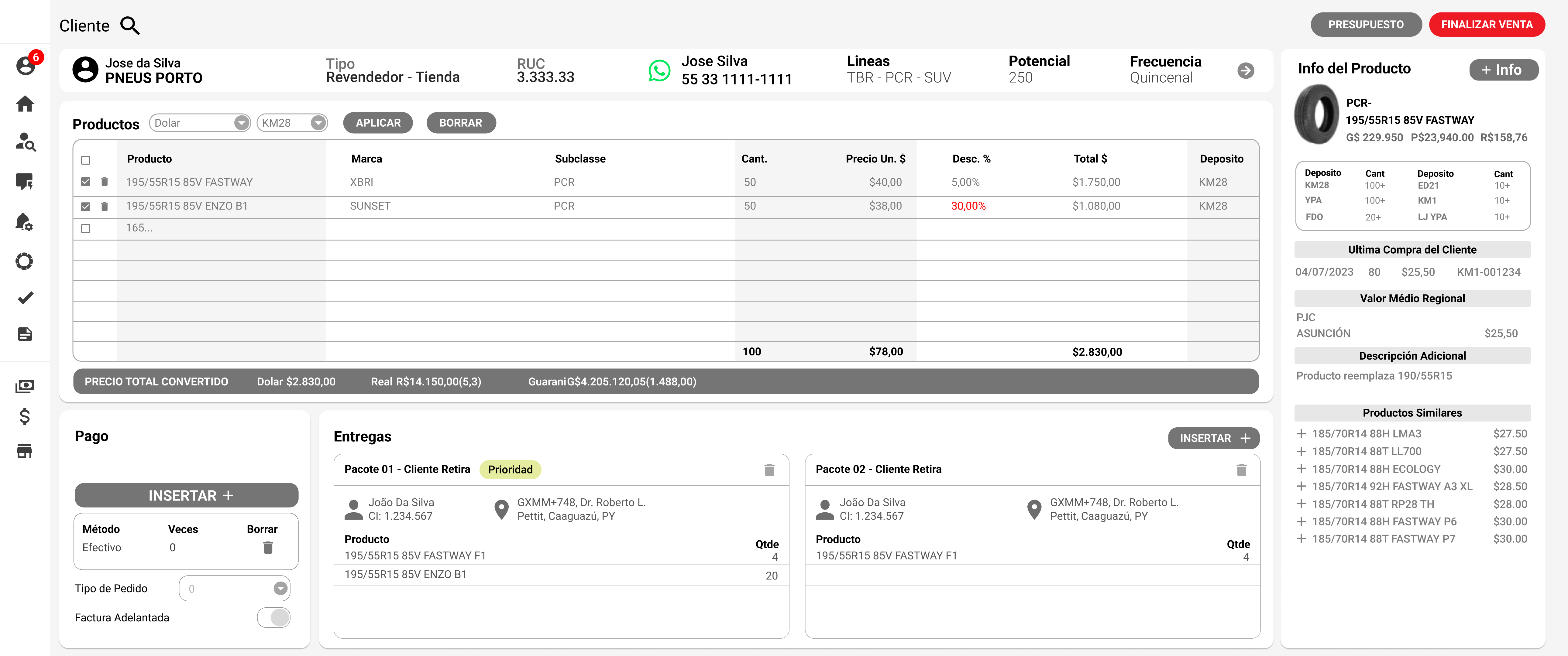This screenshot has width=1568, height=656.
Task: Click the tire product thumbnail
Action: pos(1317,114)
